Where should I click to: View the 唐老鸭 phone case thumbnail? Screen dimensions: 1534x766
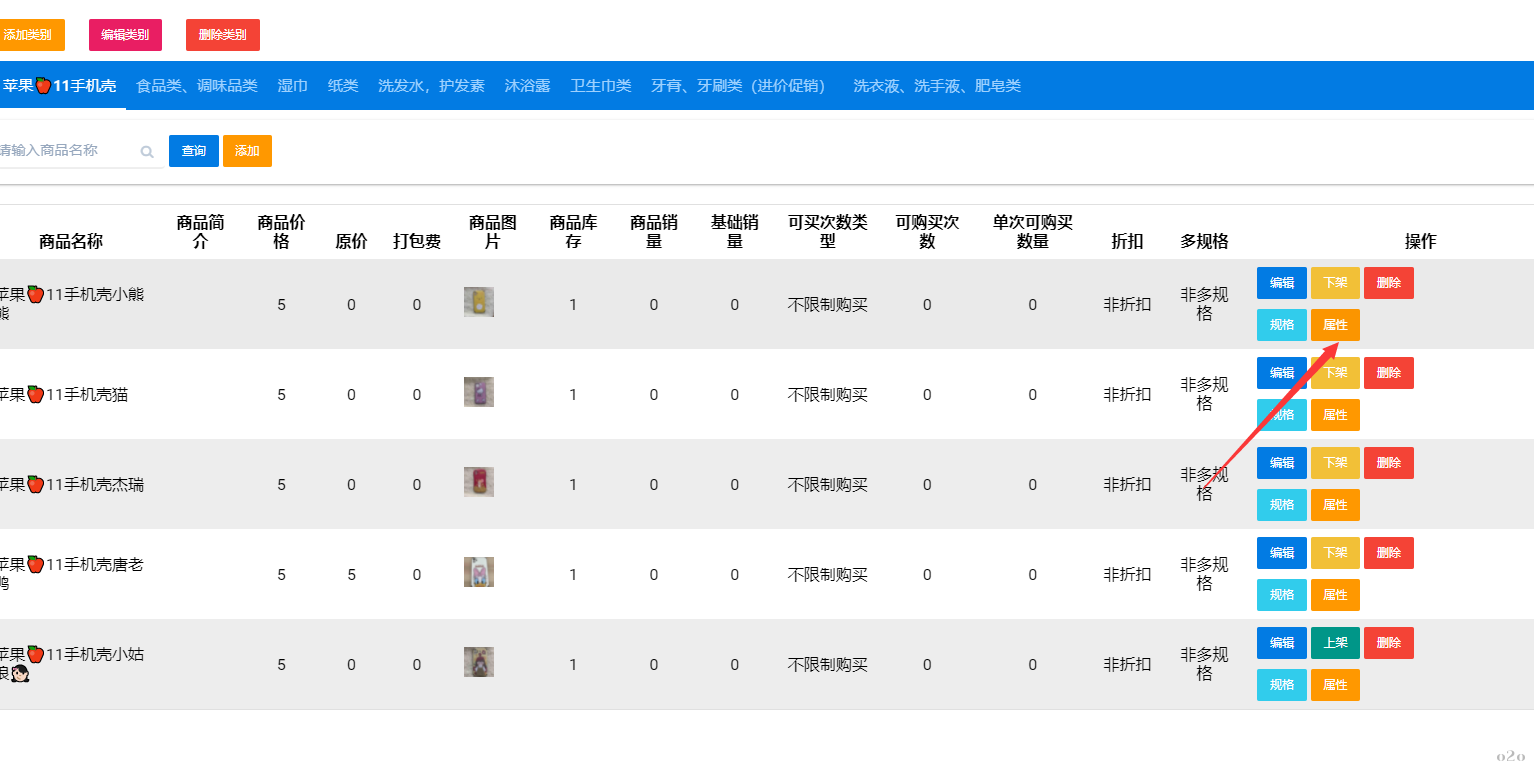(479, 572)
